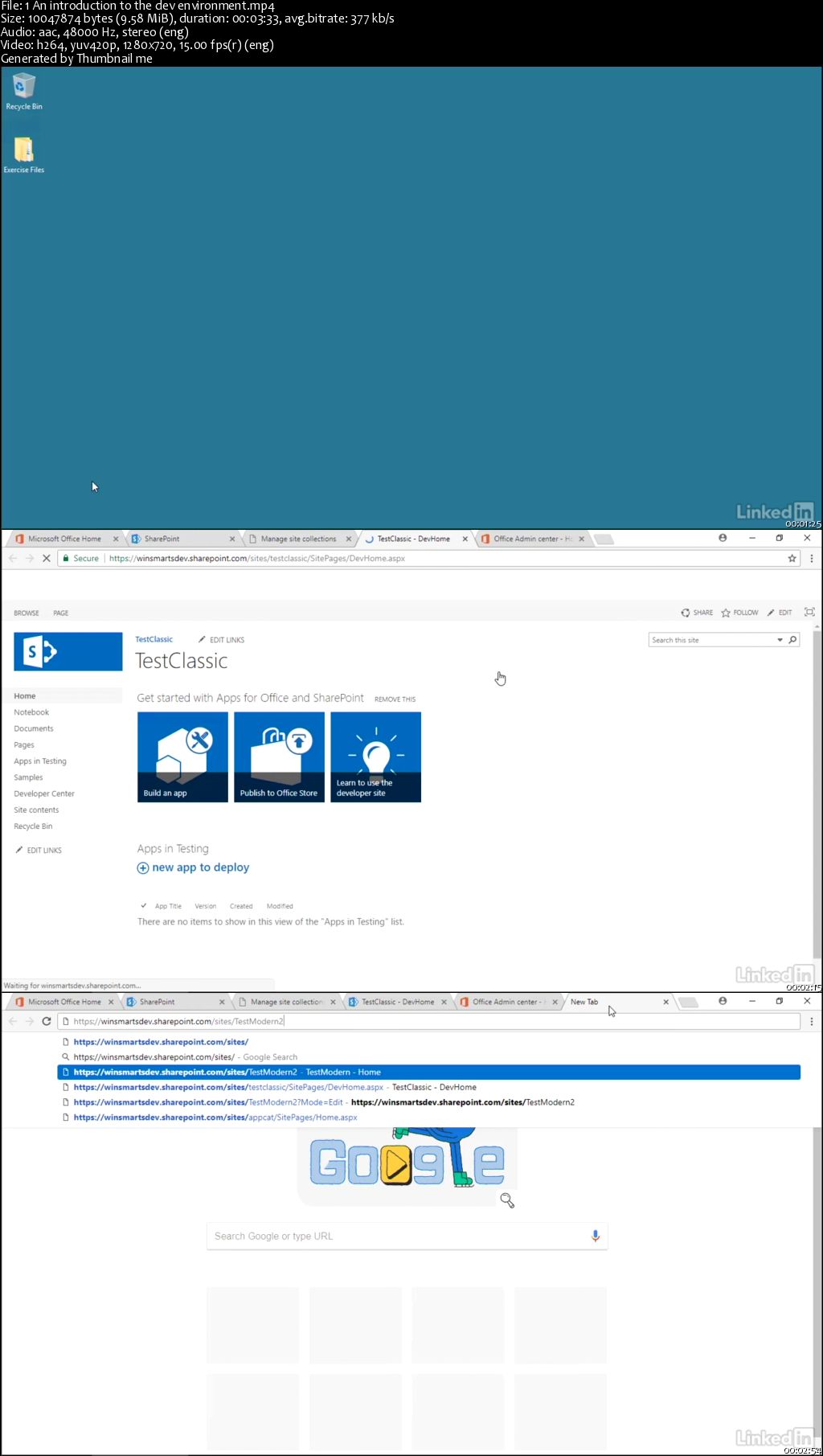
Task: Click stop loading button in TestClassic browser window
Action: [x=46, y=558]
